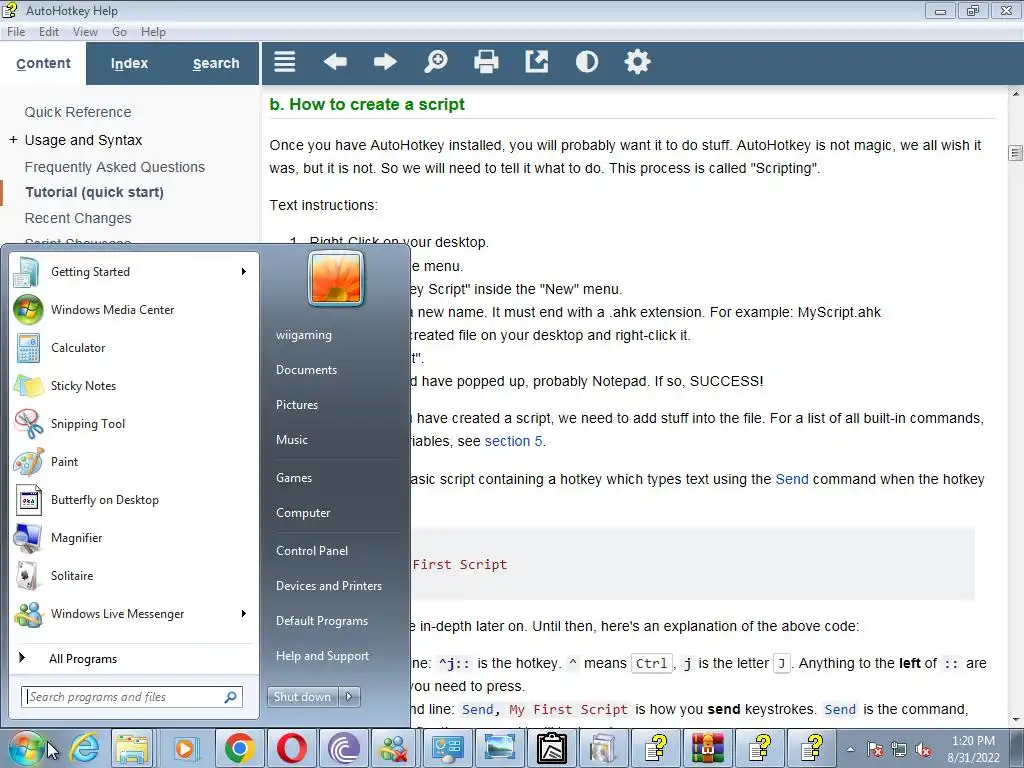Open the Go menu
Image resolution: width=1024 pixels, height=768 pixels.
click(119, 31)
